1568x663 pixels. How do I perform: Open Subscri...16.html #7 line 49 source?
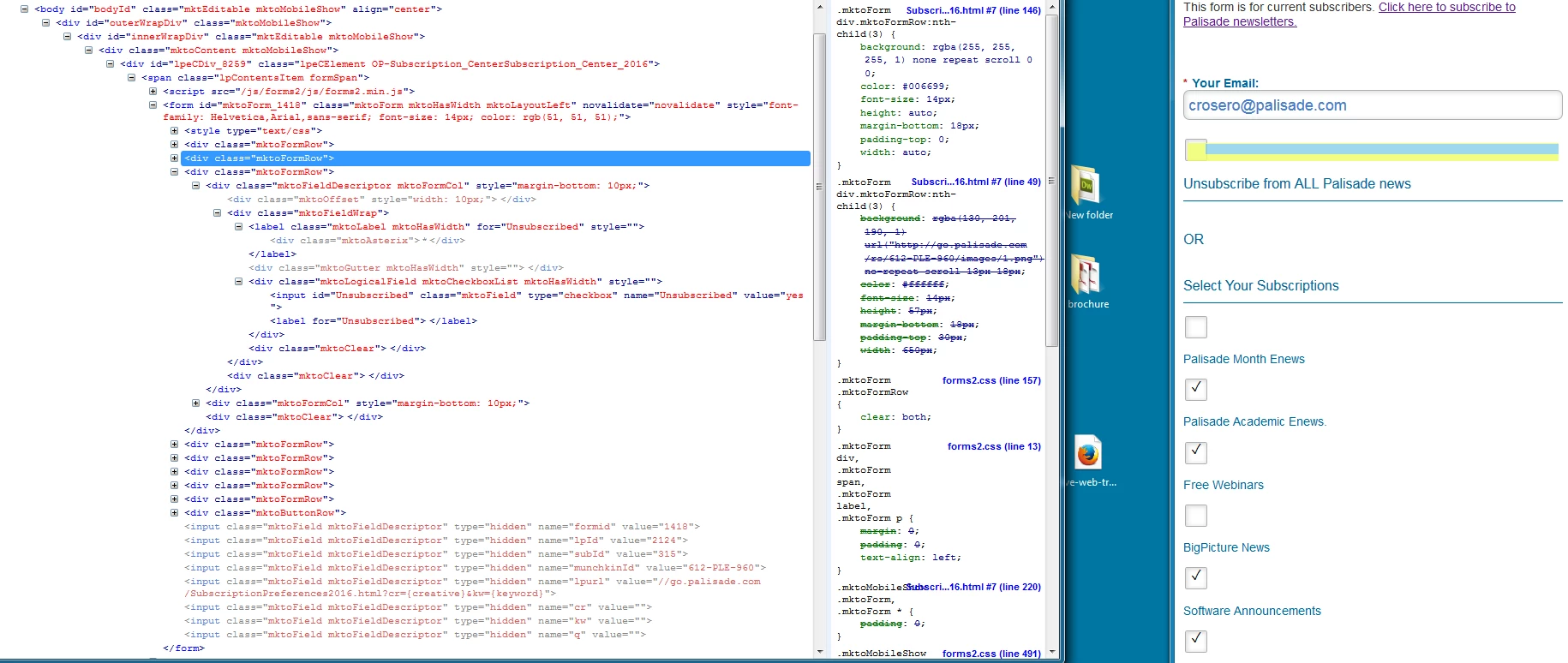(x=976, y=182)
